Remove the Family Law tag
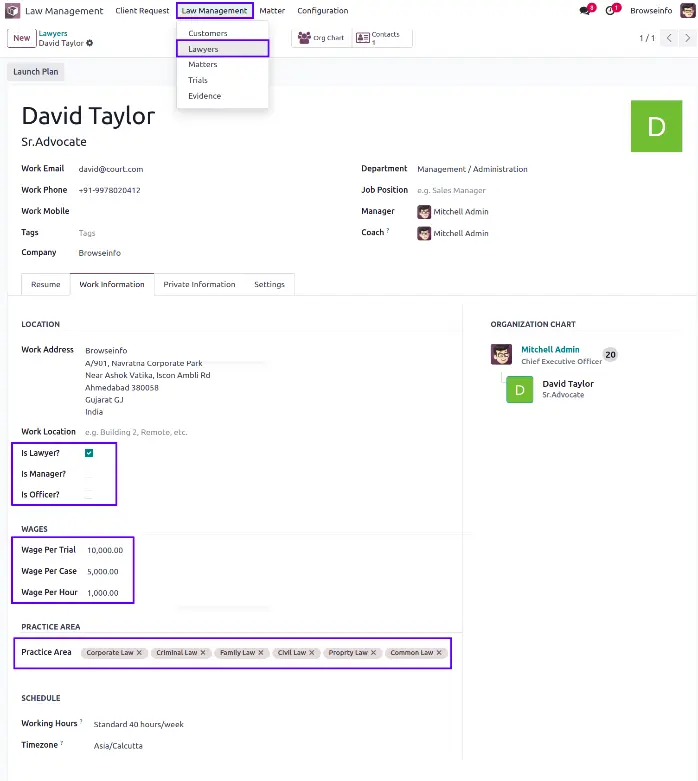This screenshot has width=698, height=781. [261, 652]
